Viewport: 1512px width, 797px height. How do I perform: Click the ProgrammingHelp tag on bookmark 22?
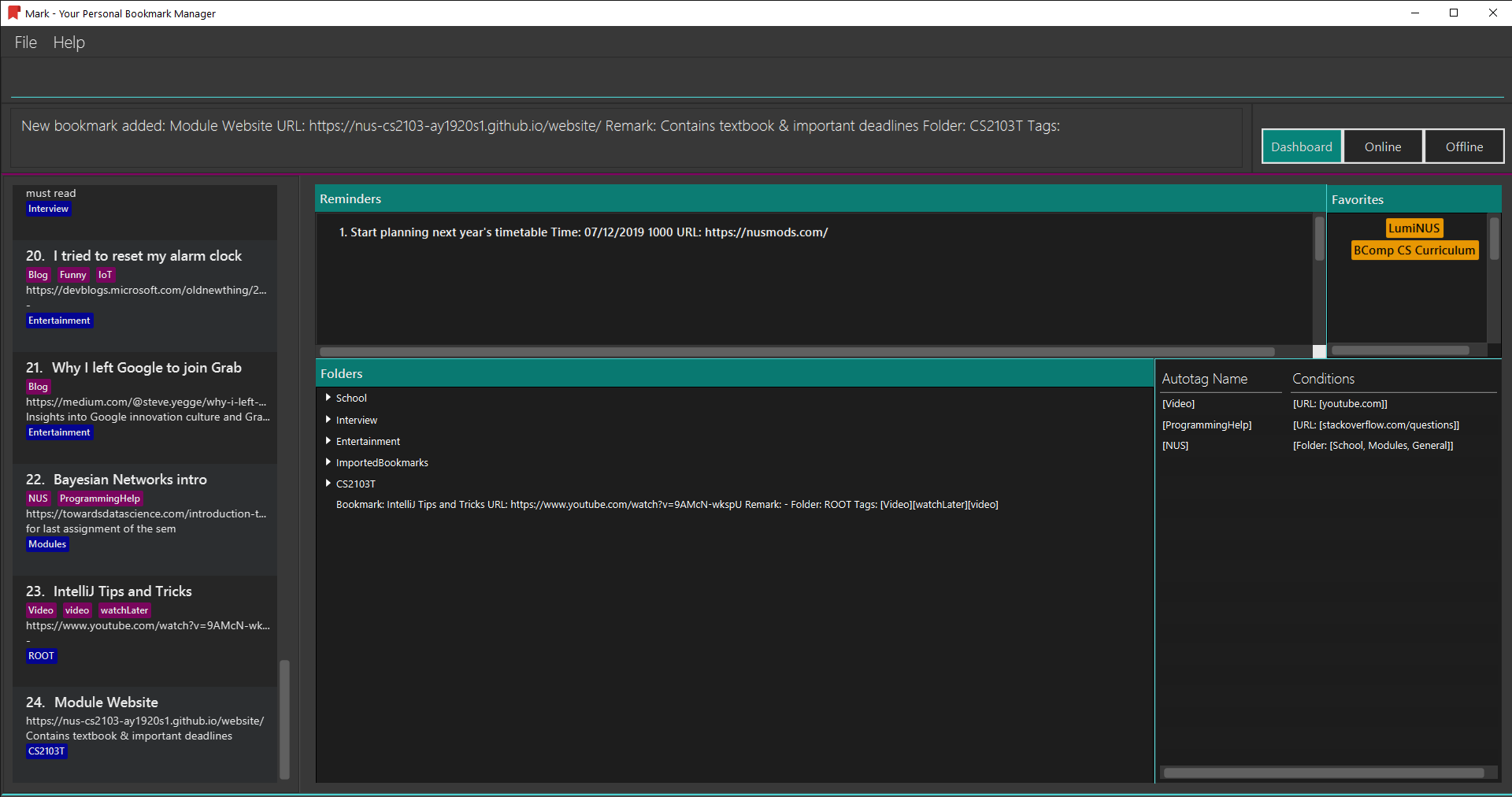point(99,499)
